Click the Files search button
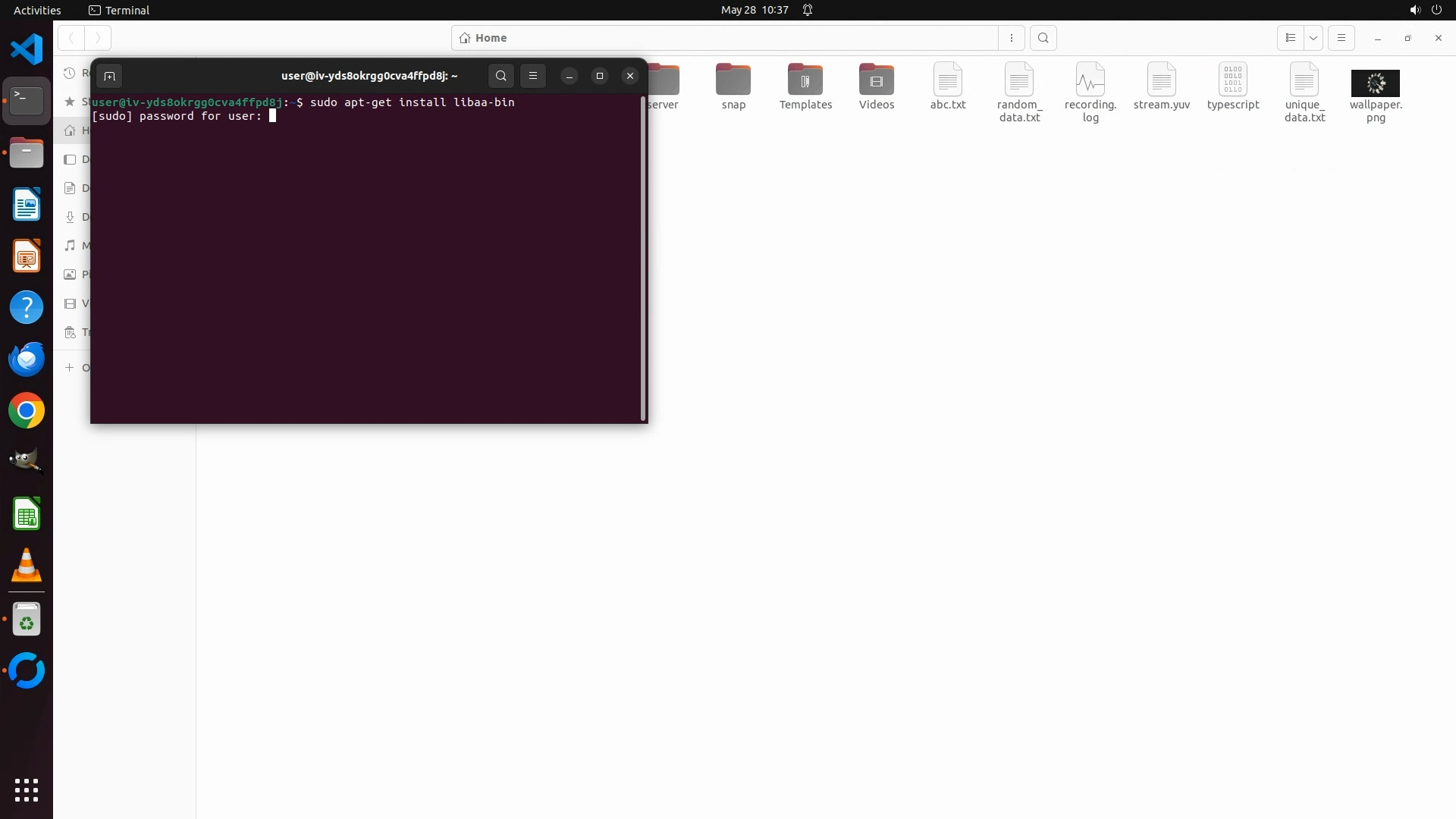This screenshot has width=1456, height=819. tap(1043, 38)
